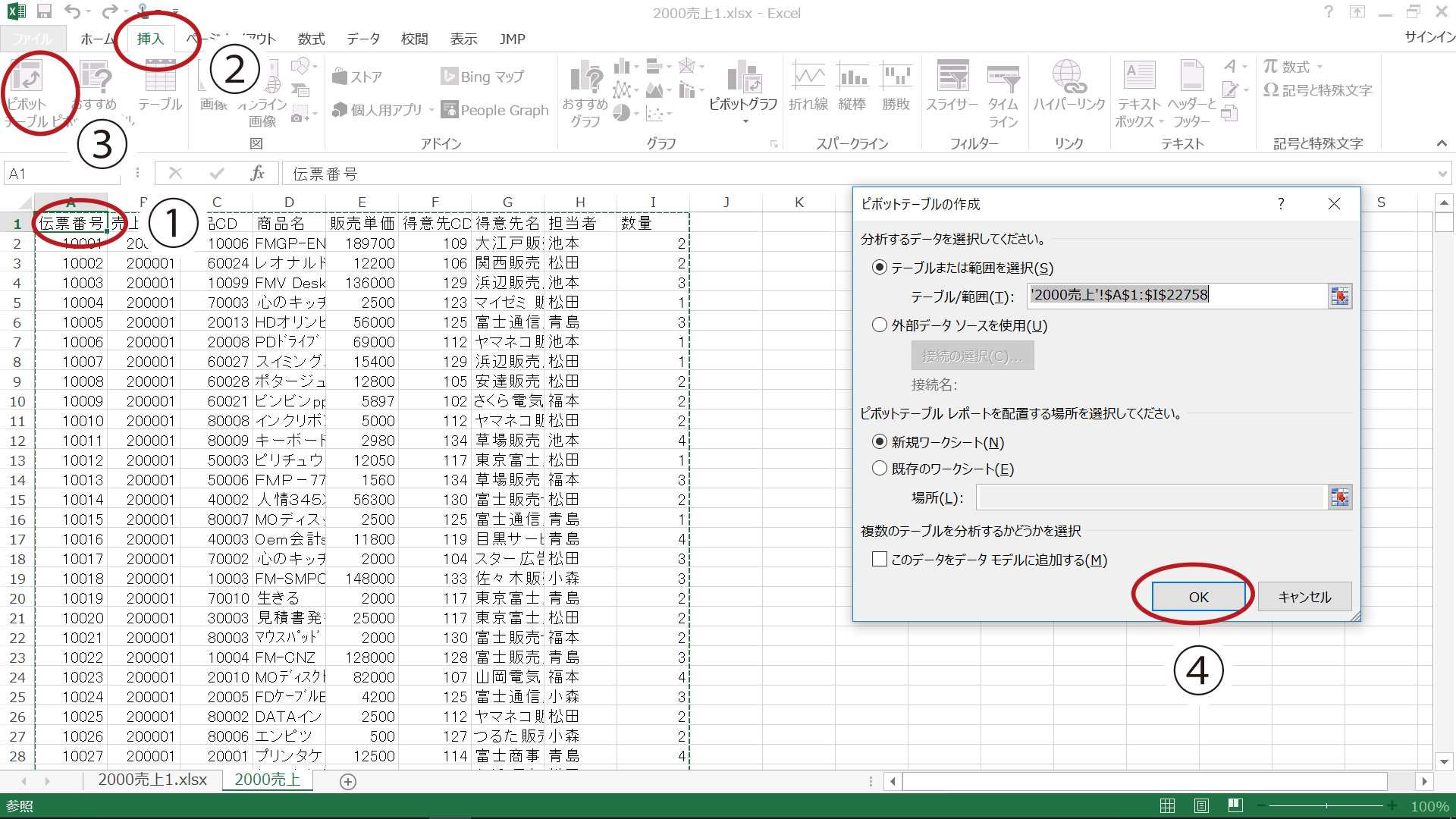This screenshot has height=819, width=1456.
Task: Open My Apps dropdown arrow
Action: 431,111
